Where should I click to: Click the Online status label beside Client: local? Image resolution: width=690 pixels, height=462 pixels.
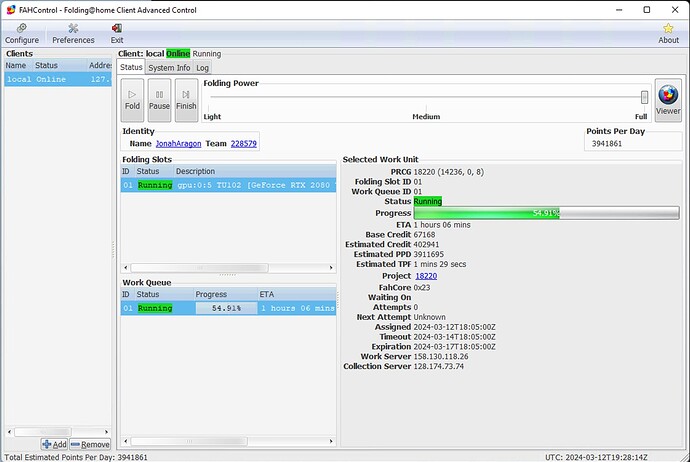point(178,54)
